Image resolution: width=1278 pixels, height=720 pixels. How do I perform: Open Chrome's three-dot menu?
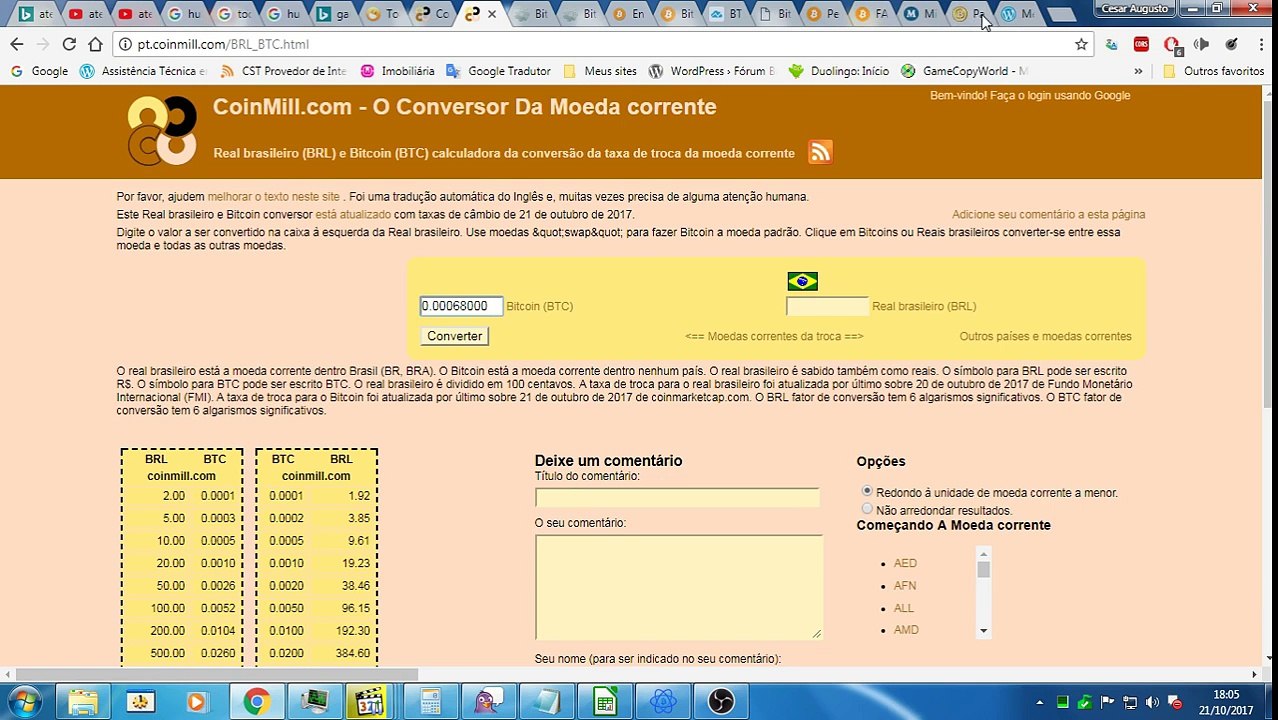(1261, 44)
